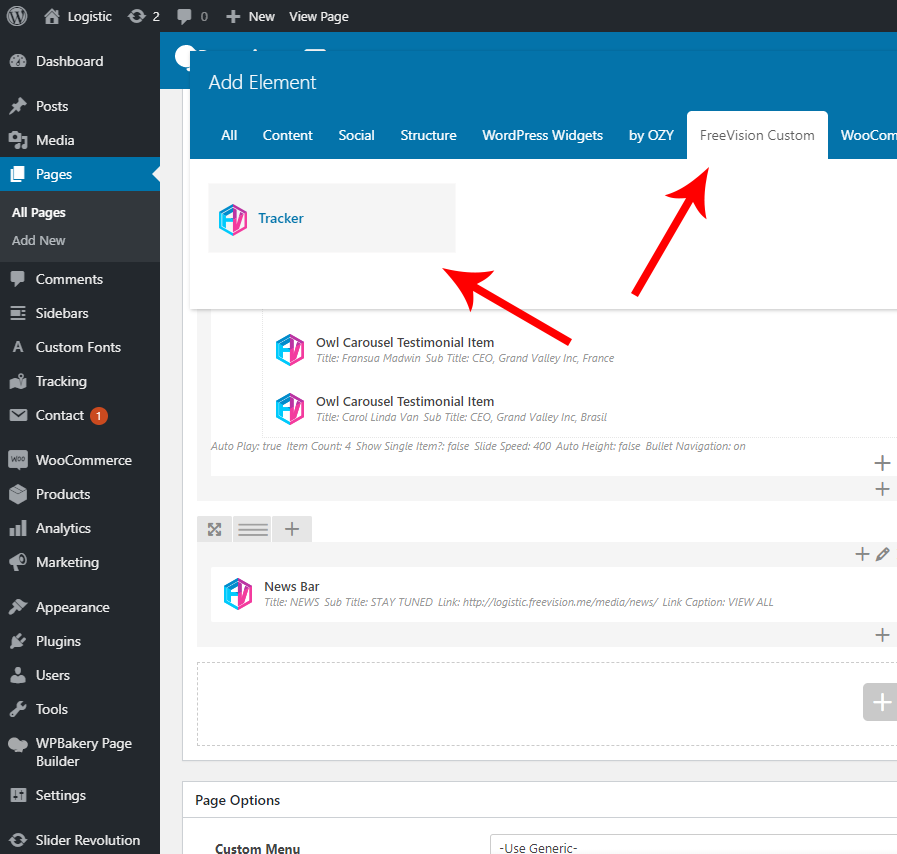Click the Add New pages link

(x=39, y=240)
